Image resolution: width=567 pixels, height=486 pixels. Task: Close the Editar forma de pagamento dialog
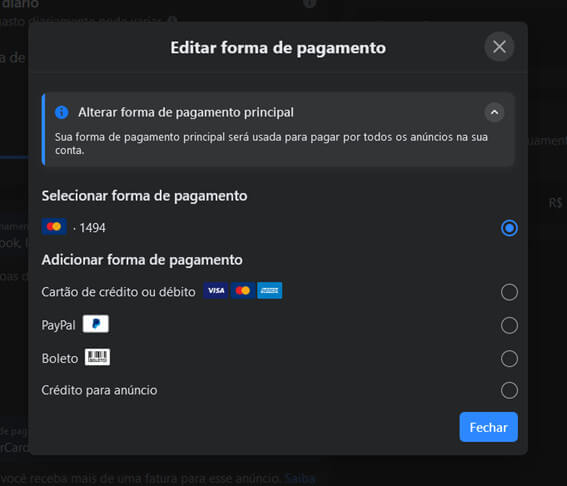[499, 47]
